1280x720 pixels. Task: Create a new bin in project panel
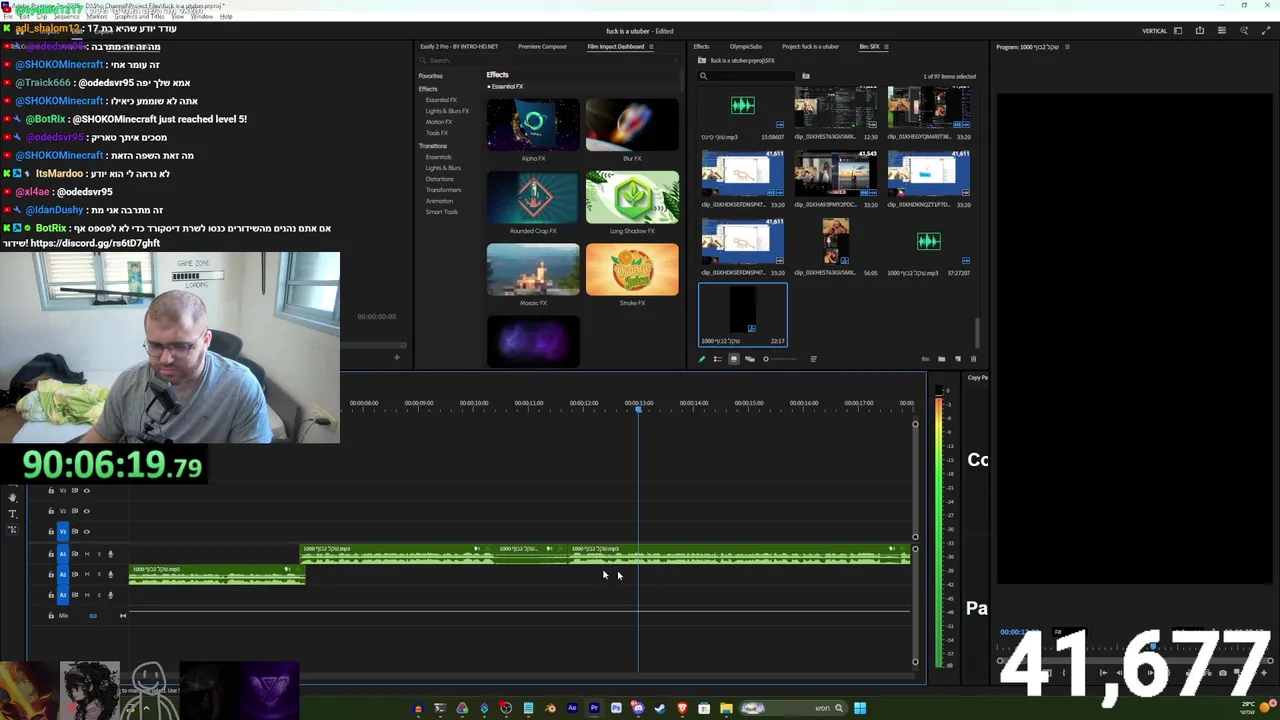pyautogui.click(x=942, y=359)
